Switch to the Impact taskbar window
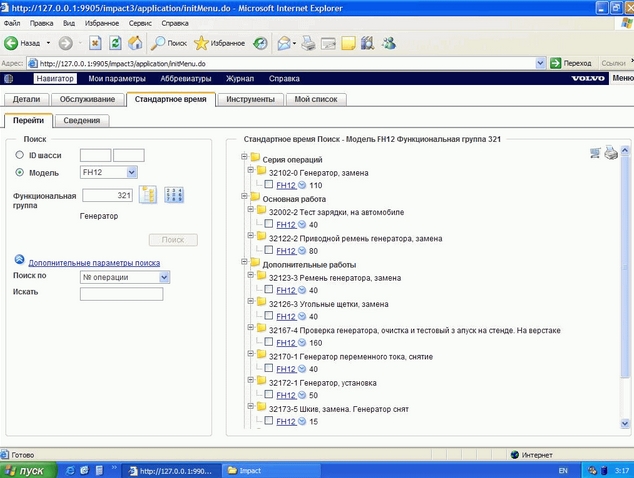This screenshot has width=634, height=478. [x=271, y=471]
